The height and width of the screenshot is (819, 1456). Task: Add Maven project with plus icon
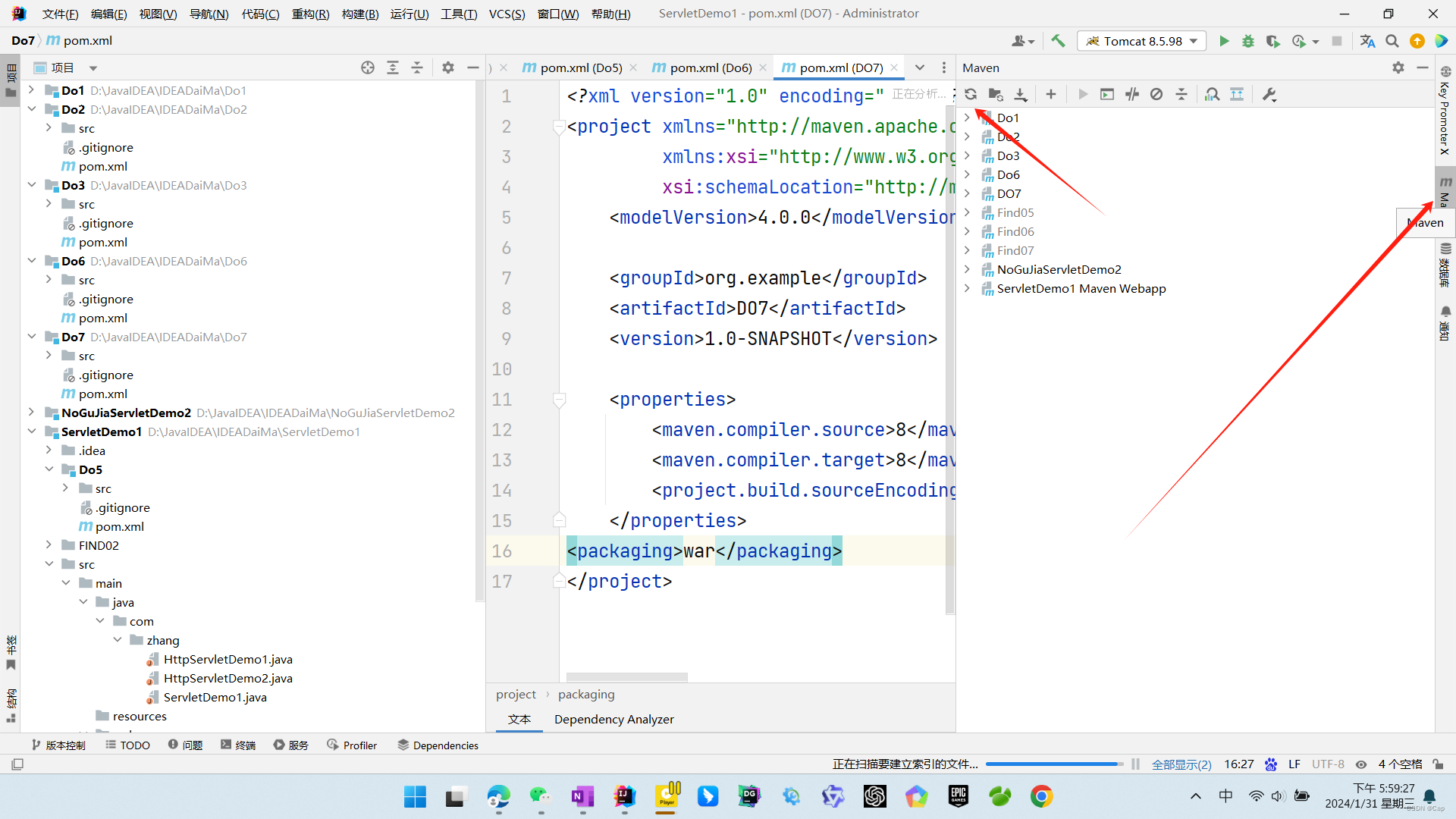[1050, 95]
